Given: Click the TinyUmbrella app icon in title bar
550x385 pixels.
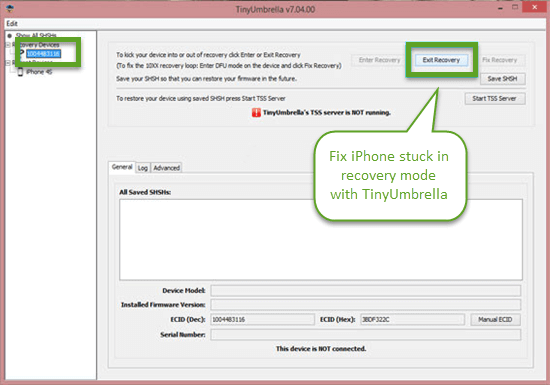Looking at the screenshot, I should pyautogui.click(x=11, y=8).
